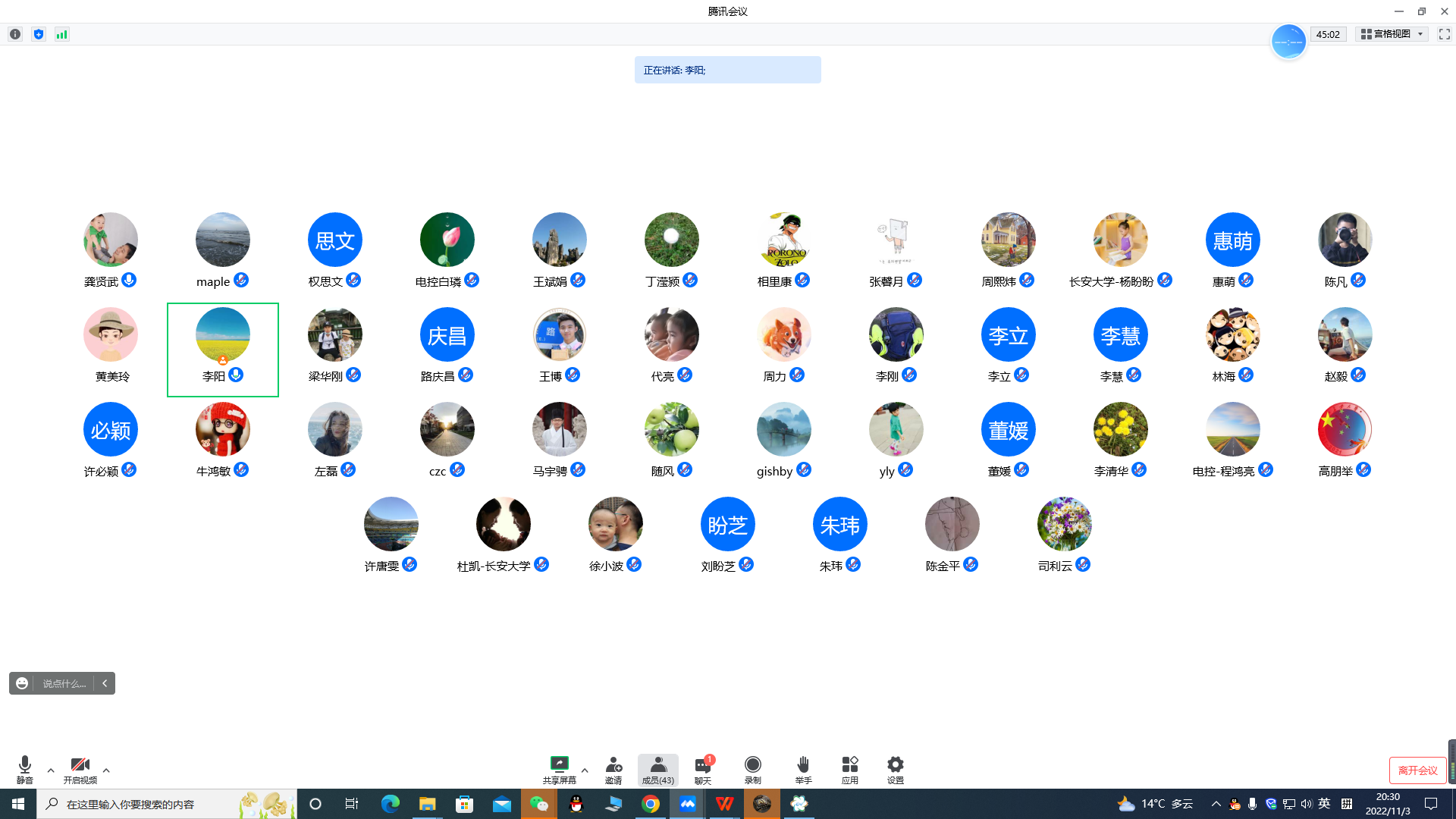Expand video options arrow beside 开启视频
Screen dimensions: 1456x819
106,770
